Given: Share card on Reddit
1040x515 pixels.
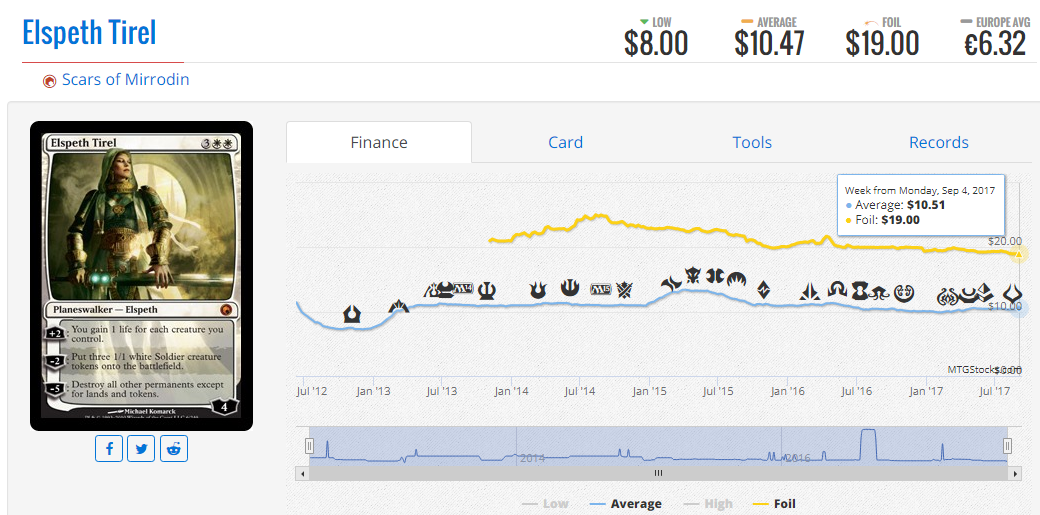Looking at the screenshot, I should tap(174, 449).
